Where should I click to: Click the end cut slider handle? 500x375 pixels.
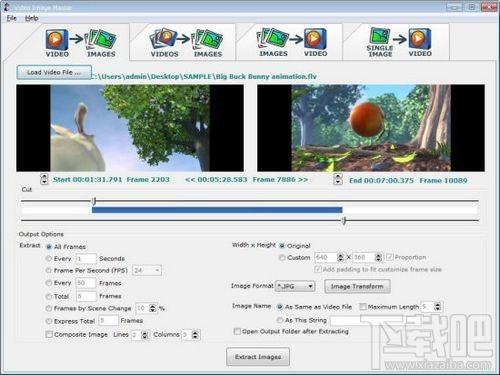344,220
